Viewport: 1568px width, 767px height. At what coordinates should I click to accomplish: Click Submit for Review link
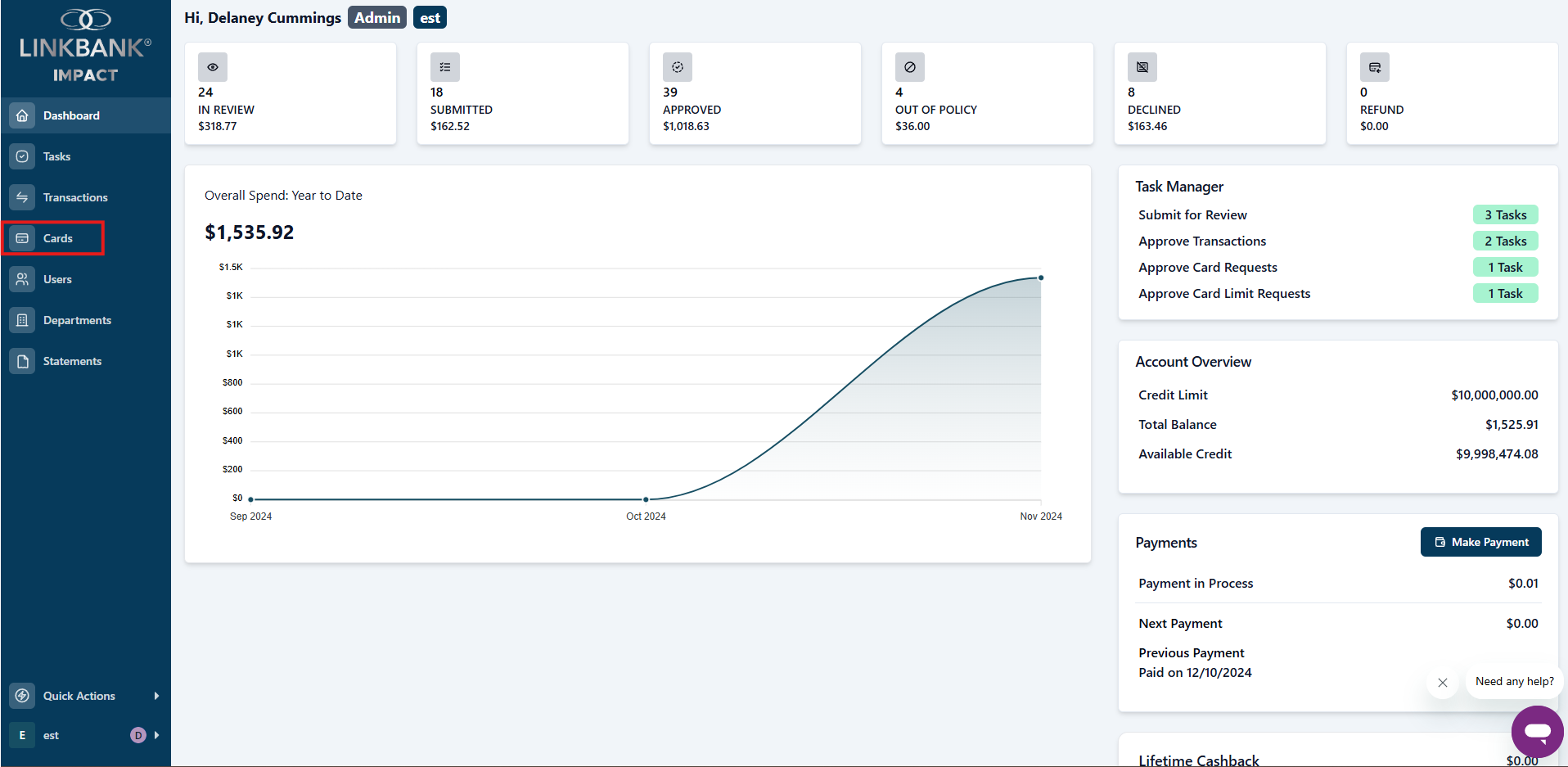pyautogui.click(x=1192, y=214)
